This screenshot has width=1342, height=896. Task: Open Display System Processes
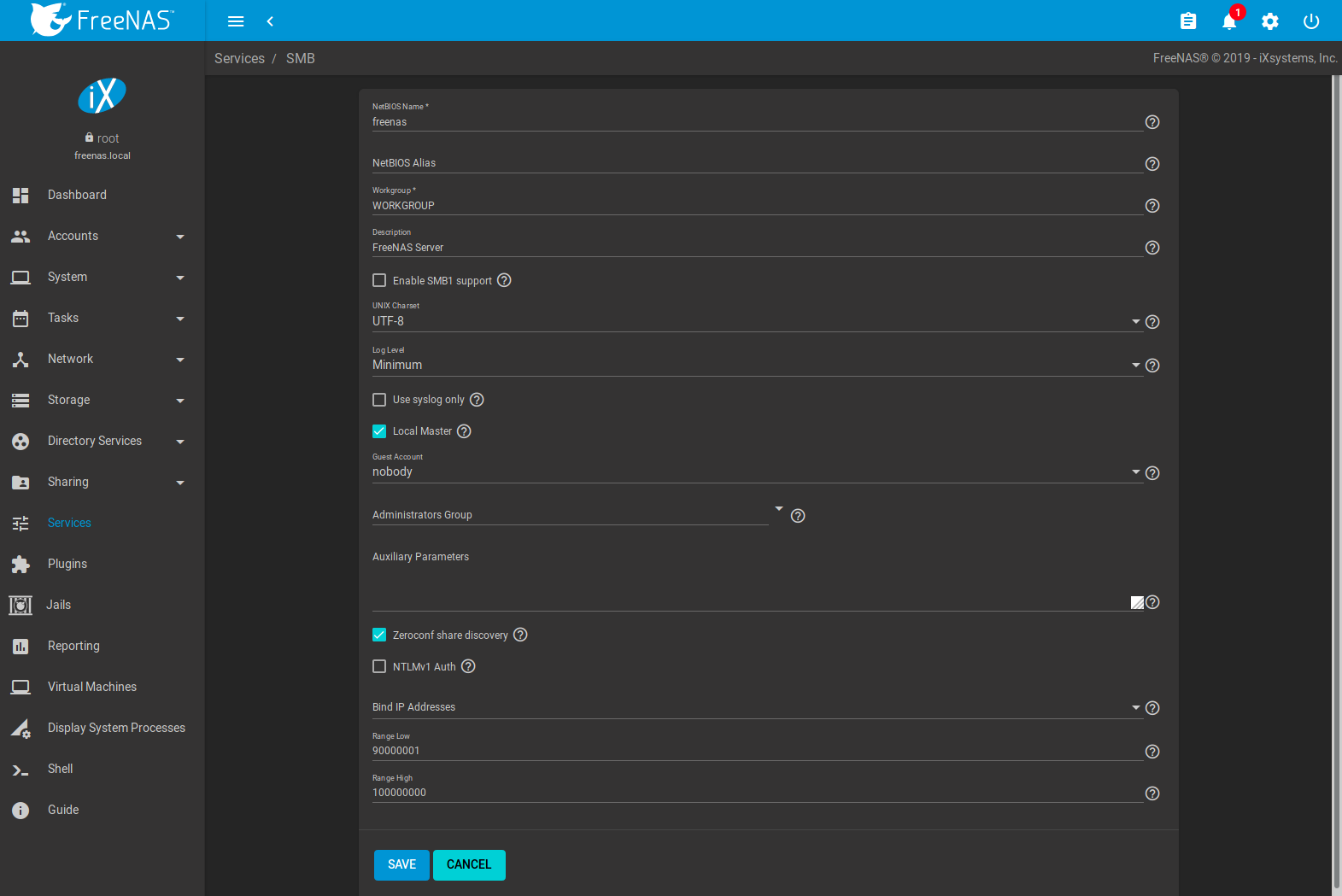[x=103, y=728]
